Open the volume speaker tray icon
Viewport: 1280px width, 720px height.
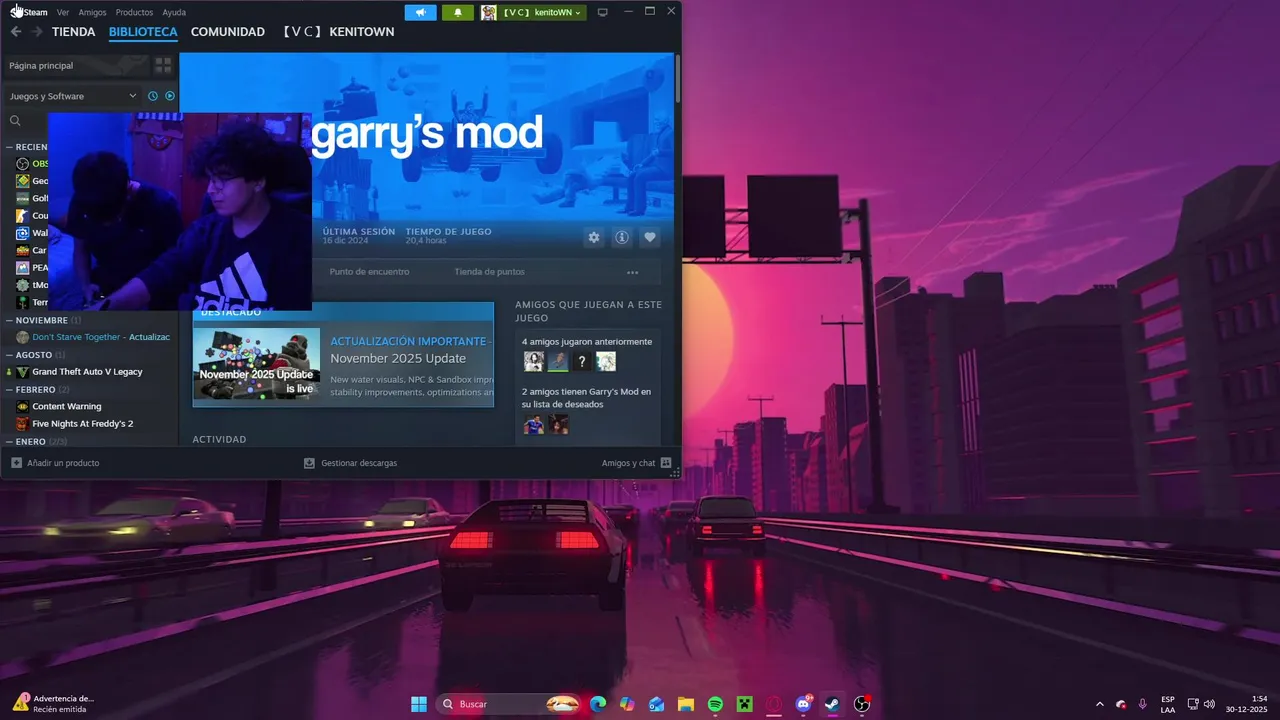[1209, 704]
